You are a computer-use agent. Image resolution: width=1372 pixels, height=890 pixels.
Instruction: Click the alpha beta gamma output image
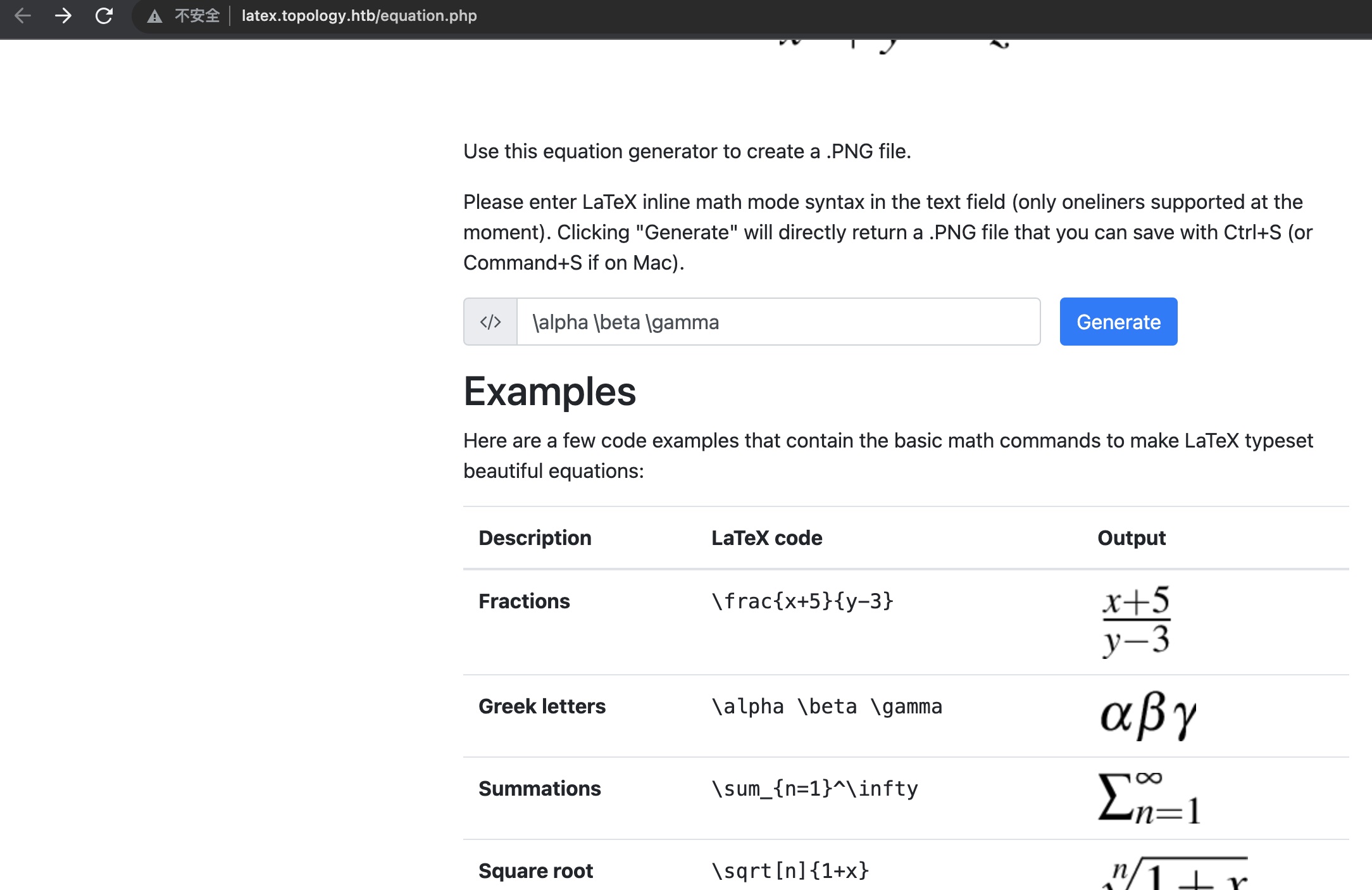[1148, 715]
